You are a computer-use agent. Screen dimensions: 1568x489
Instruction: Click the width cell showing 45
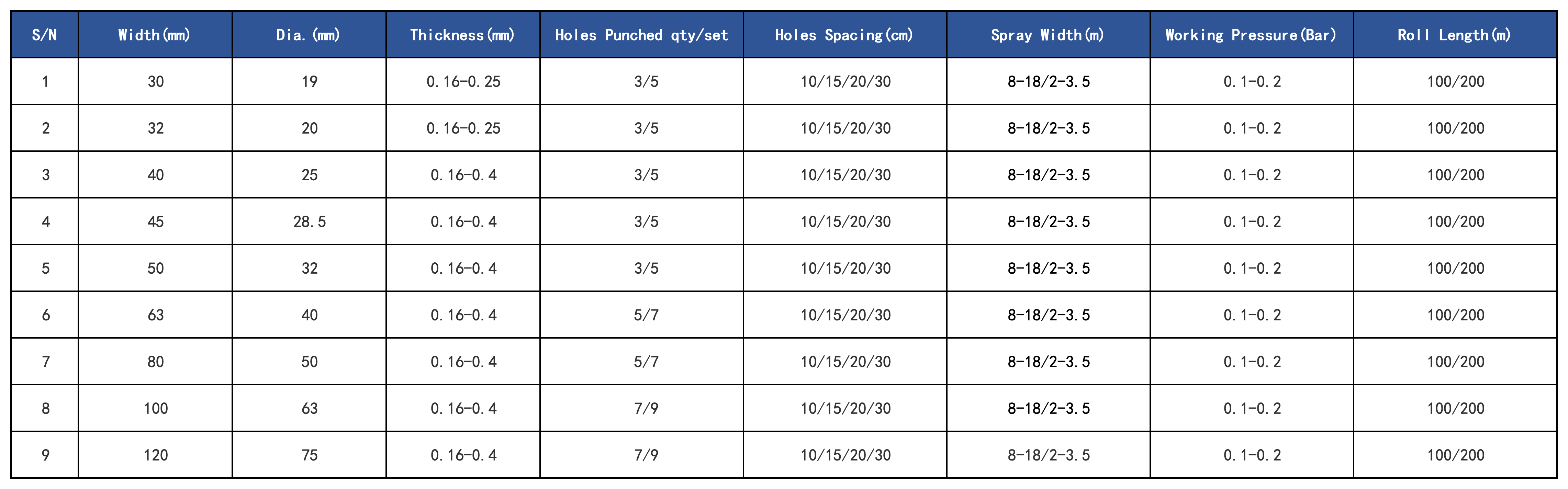[155, 221]
